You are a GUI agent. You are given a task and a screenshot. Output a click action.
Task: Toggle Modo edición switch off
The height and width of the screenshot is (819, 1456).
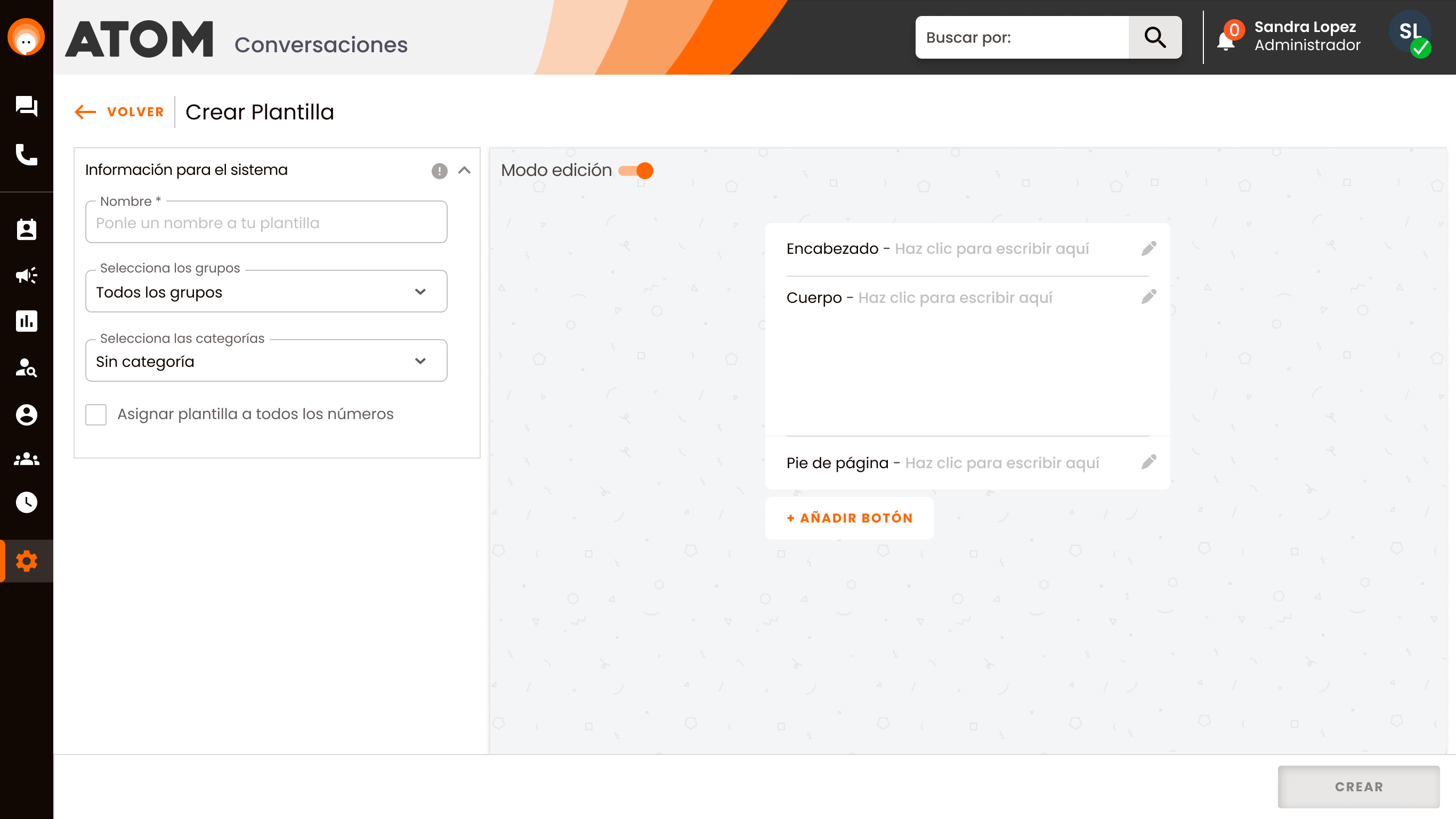[x=635, y=170]
